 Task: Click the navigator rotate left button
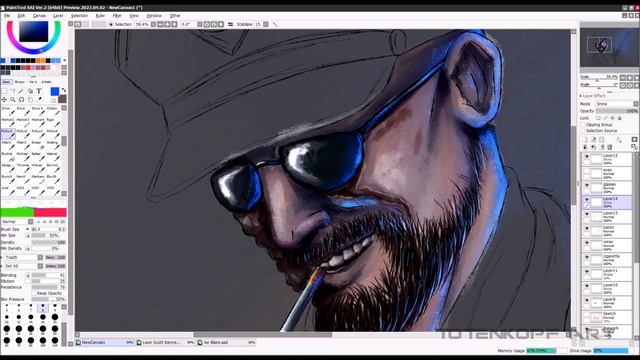point(623,85)
